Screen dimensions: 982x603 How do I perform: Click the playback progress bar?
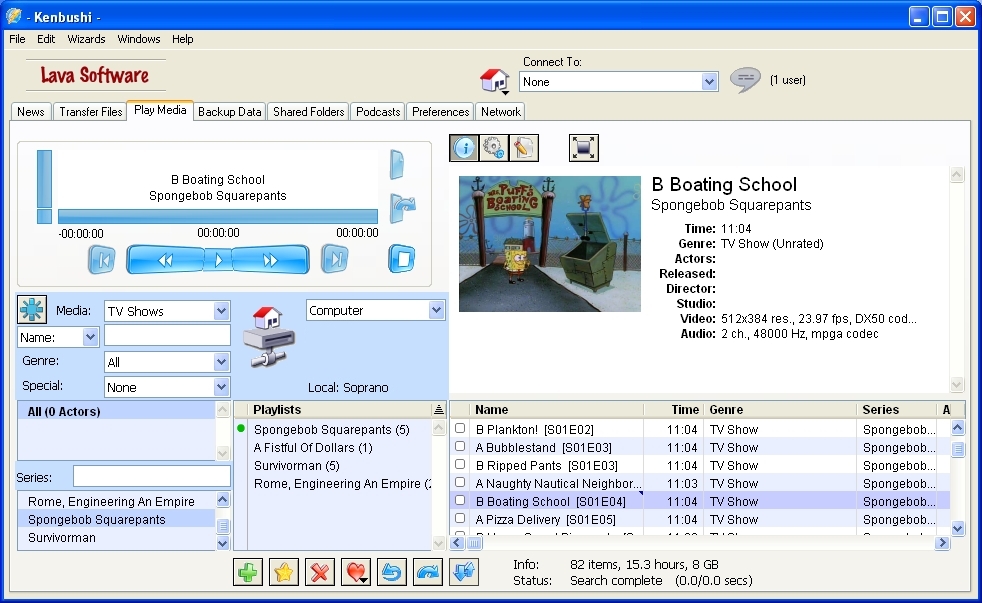(x=218, y=217)
